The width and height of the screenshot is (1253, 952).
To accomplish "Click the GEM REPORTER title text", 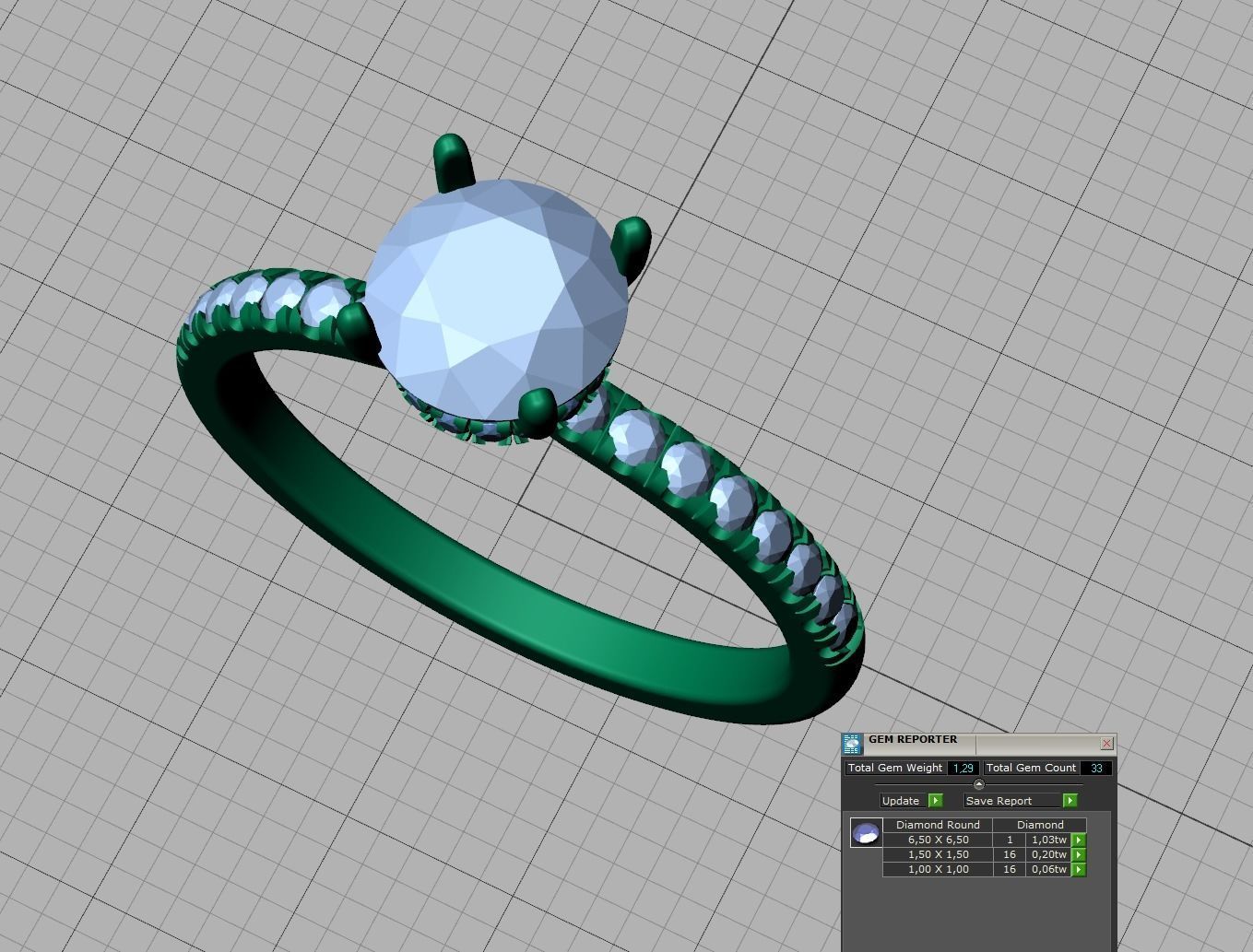I will tap(913, 739).
